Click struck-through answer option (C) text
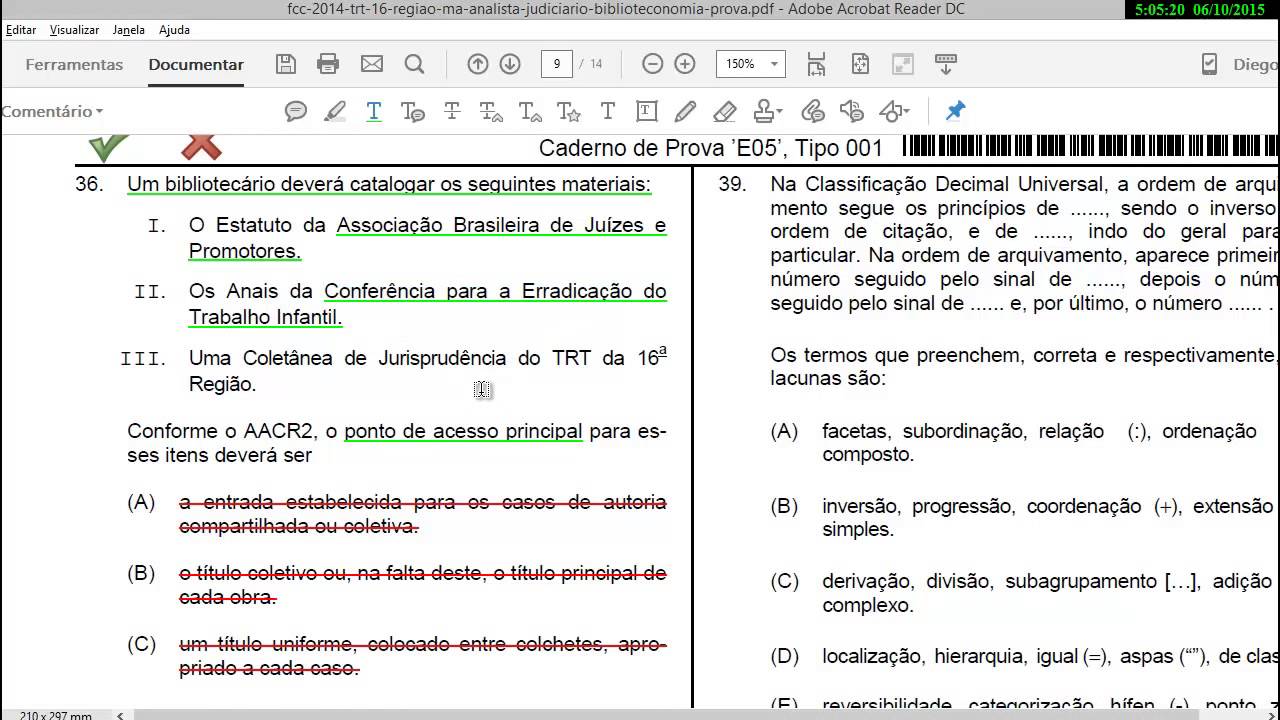1280x720 pixels. pyautogui.click(x=422, y=656)
